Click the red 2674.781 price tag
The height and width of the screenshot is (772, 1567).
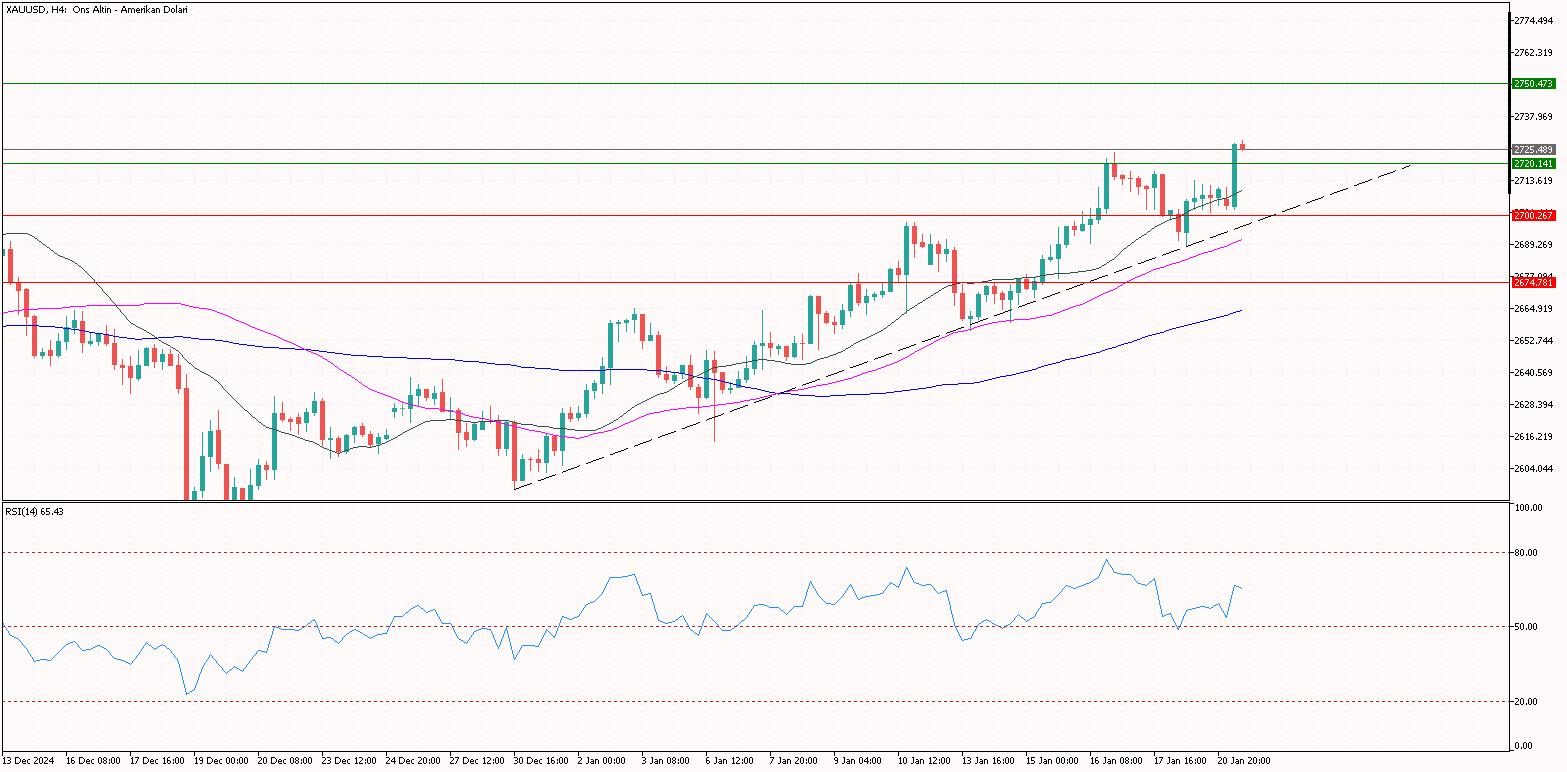pos(1533,283)
